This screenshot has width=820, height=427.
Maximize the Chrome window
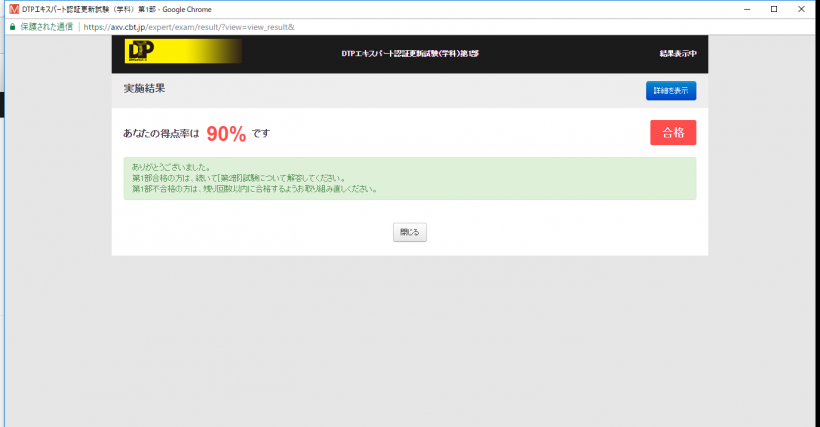(774, 8)
